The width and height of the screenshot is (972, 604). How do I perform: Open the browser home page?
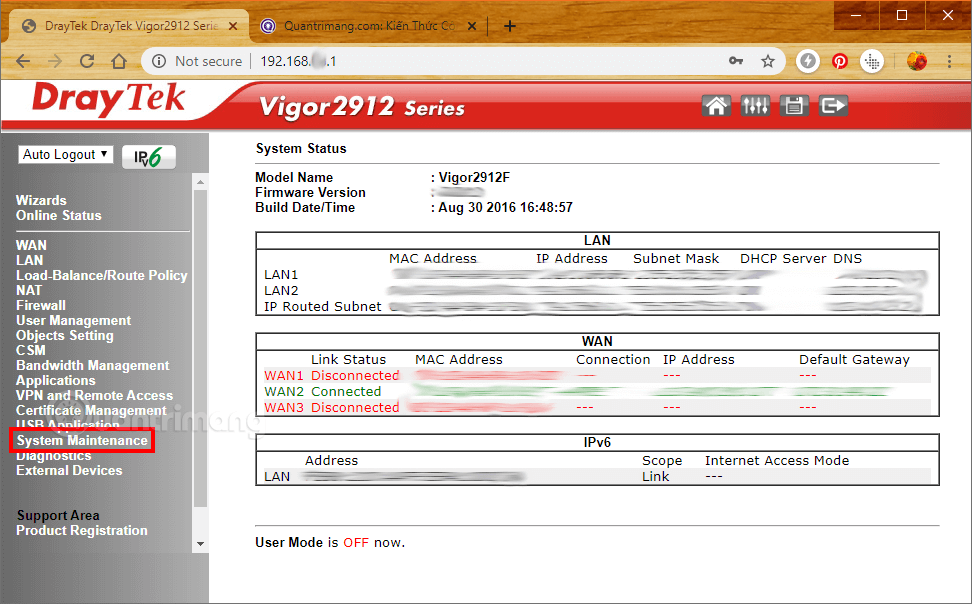[x=119, y=61]
